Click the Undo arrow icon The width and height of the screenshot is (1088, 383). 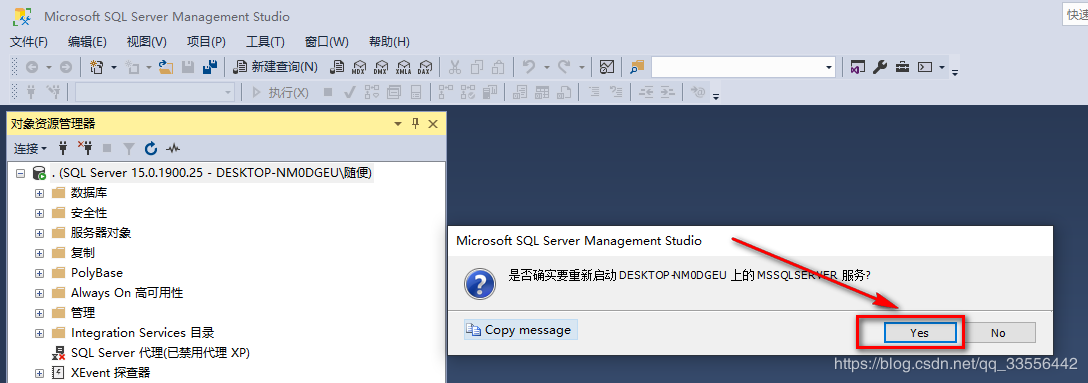pyautogui.click(x=529, y=67)
